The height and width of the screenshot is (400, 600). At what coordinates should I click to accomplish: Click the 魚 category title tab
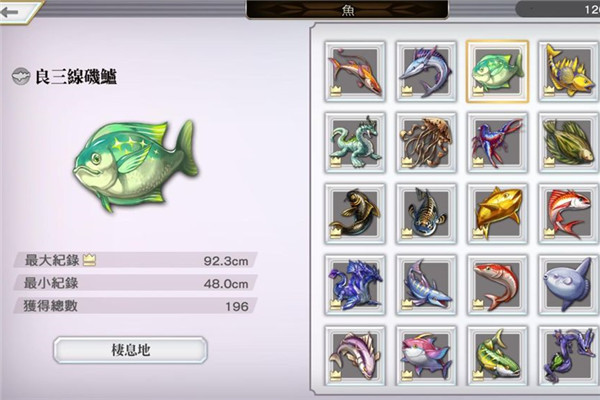[x=347, y=10]
